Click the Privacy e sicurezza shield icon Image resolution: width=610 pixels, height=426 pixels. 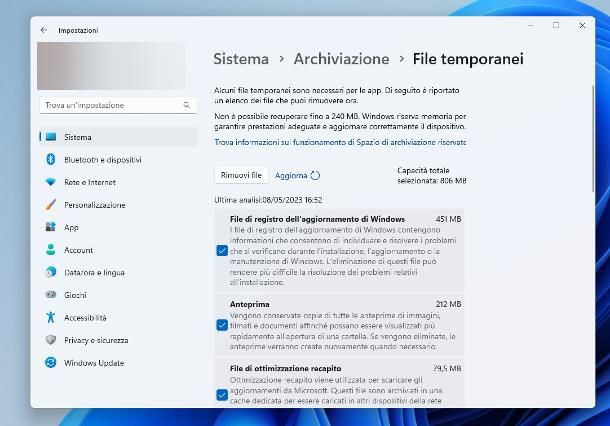[51, 340]
